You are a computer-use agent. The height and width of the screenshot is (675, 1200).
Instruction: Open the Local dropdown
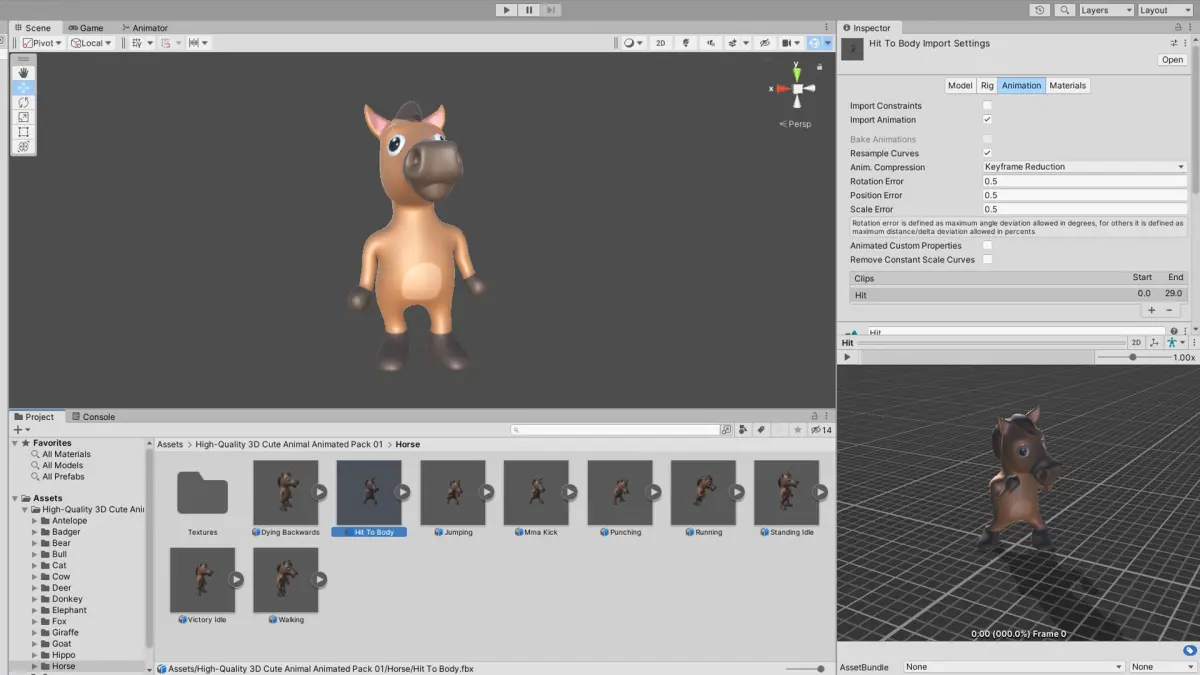[x=91, y=43]
